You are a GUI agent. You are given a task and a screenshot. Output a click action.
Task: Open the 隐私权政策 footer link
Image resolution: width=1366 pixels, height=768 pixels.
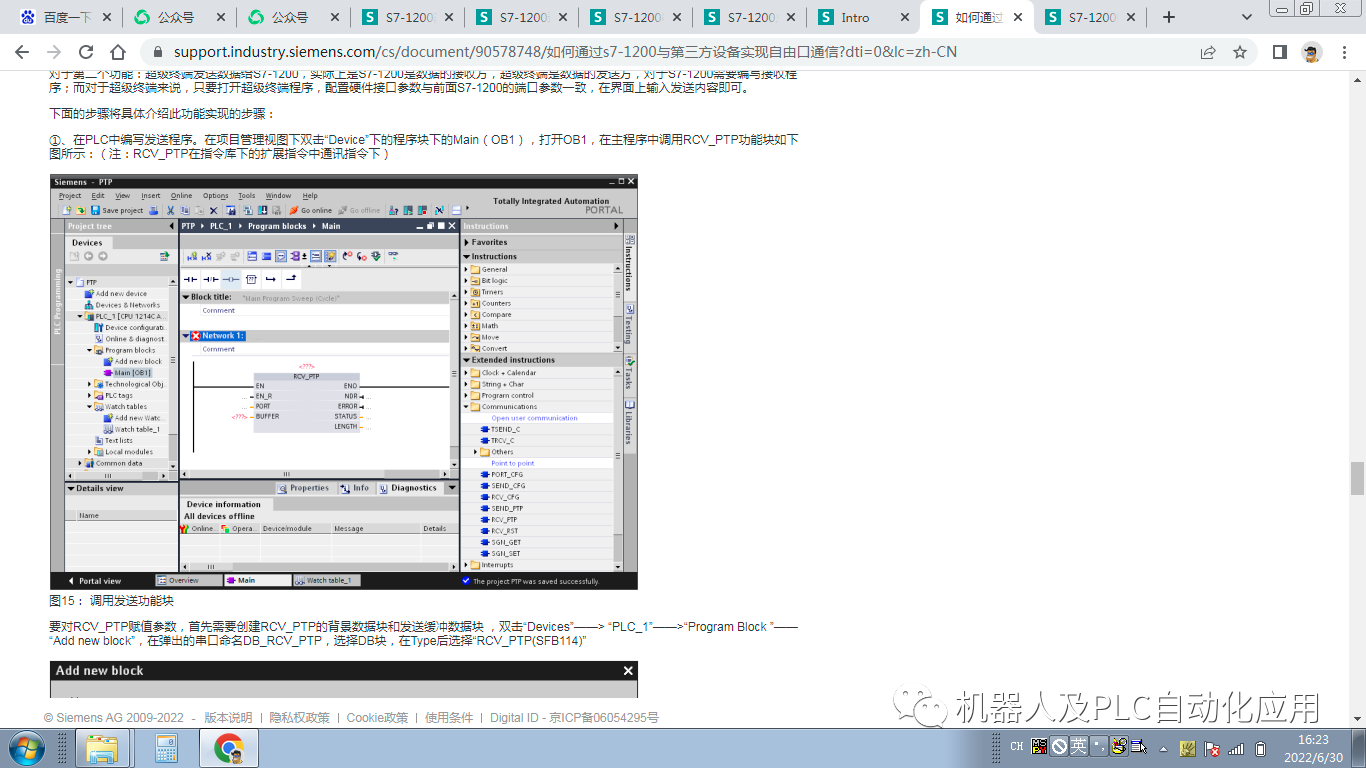point(300,718)
